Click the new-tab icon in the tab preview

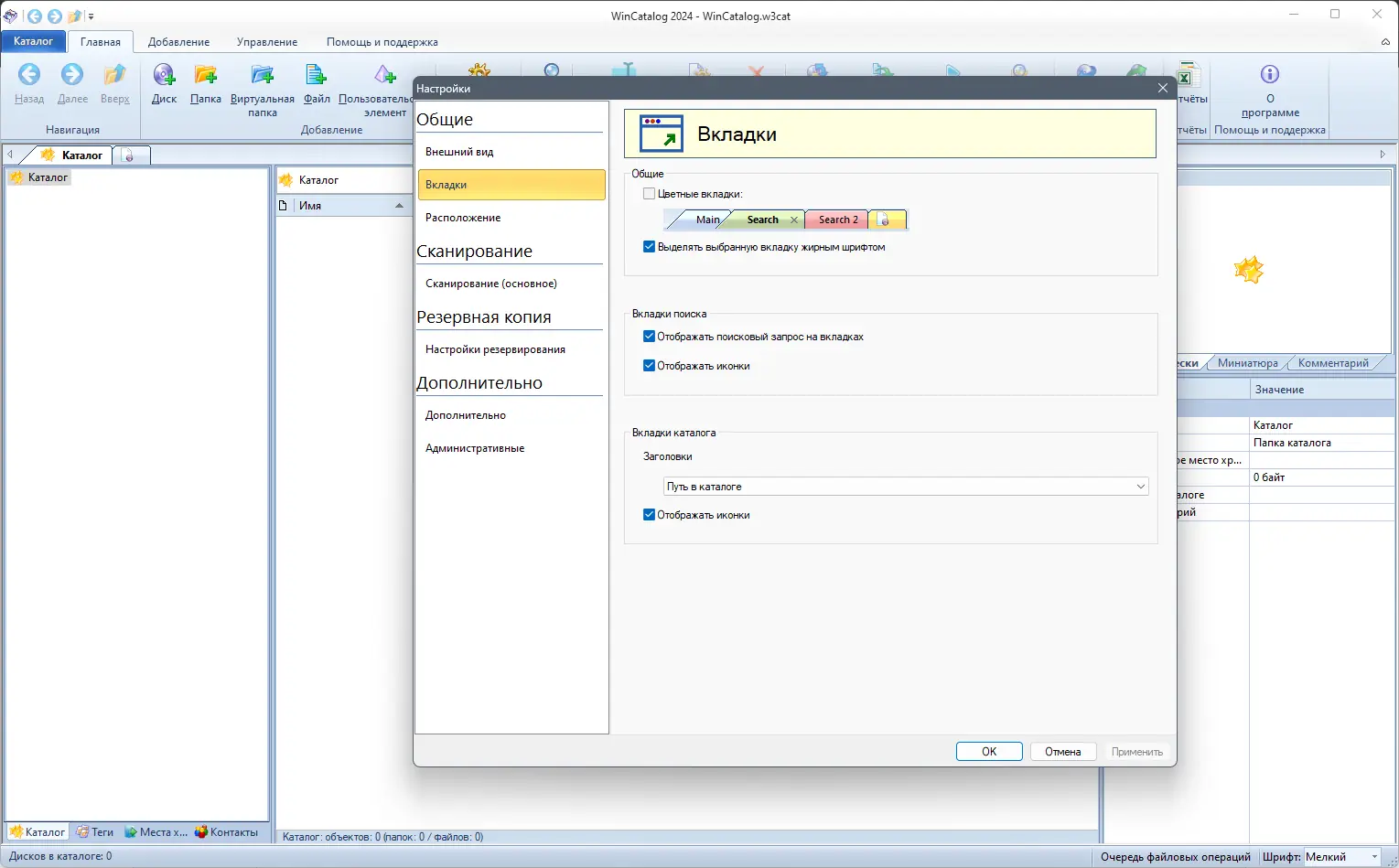884,220
